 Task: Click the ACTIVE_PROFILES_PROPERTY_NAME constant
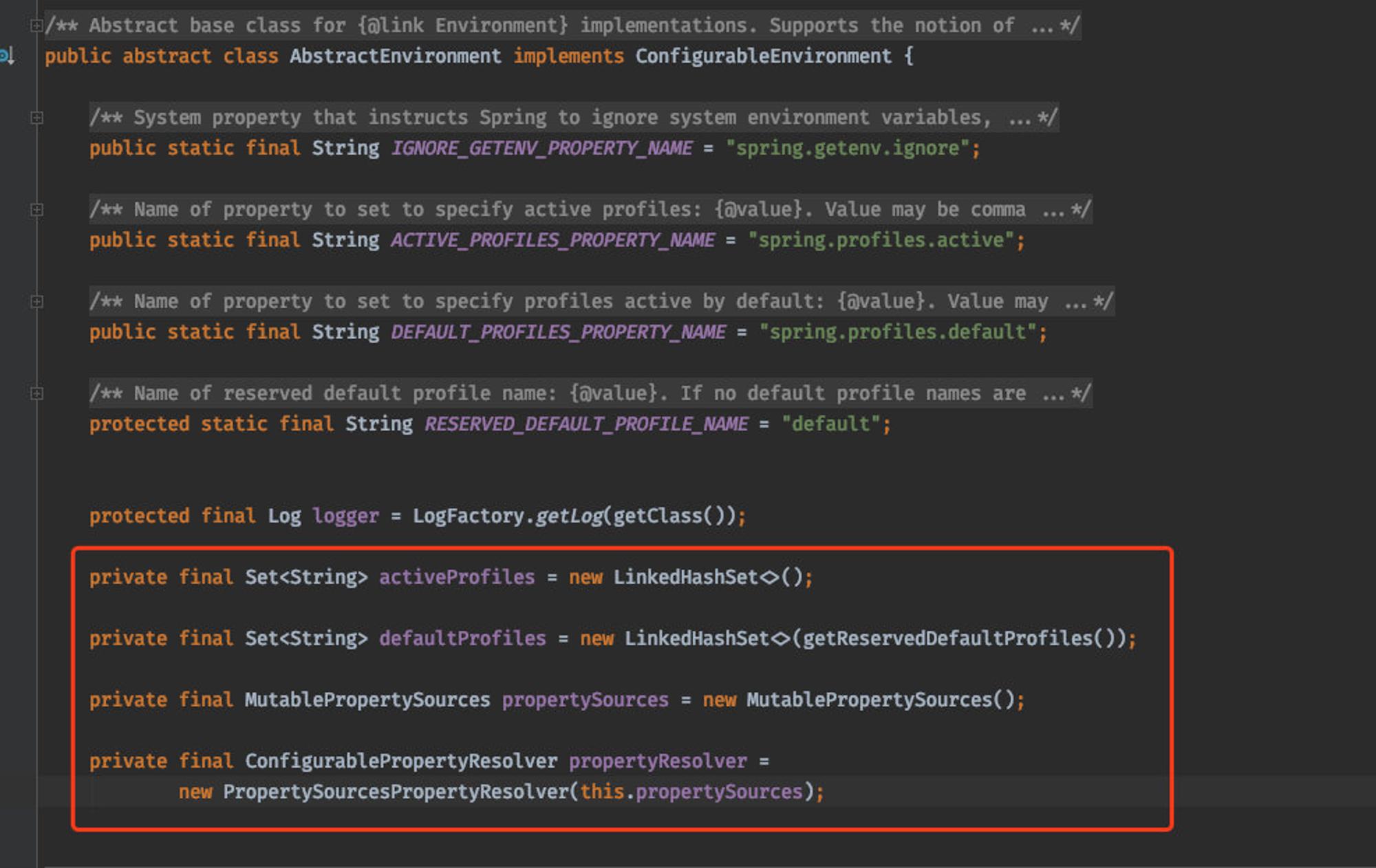[553, 240]
